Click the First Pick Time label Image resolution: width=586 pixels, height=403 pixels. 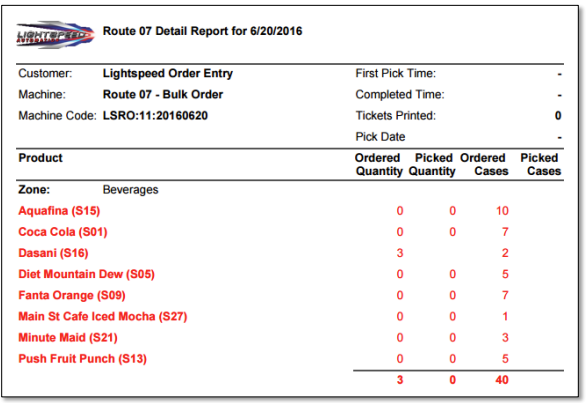click(396, 73)
